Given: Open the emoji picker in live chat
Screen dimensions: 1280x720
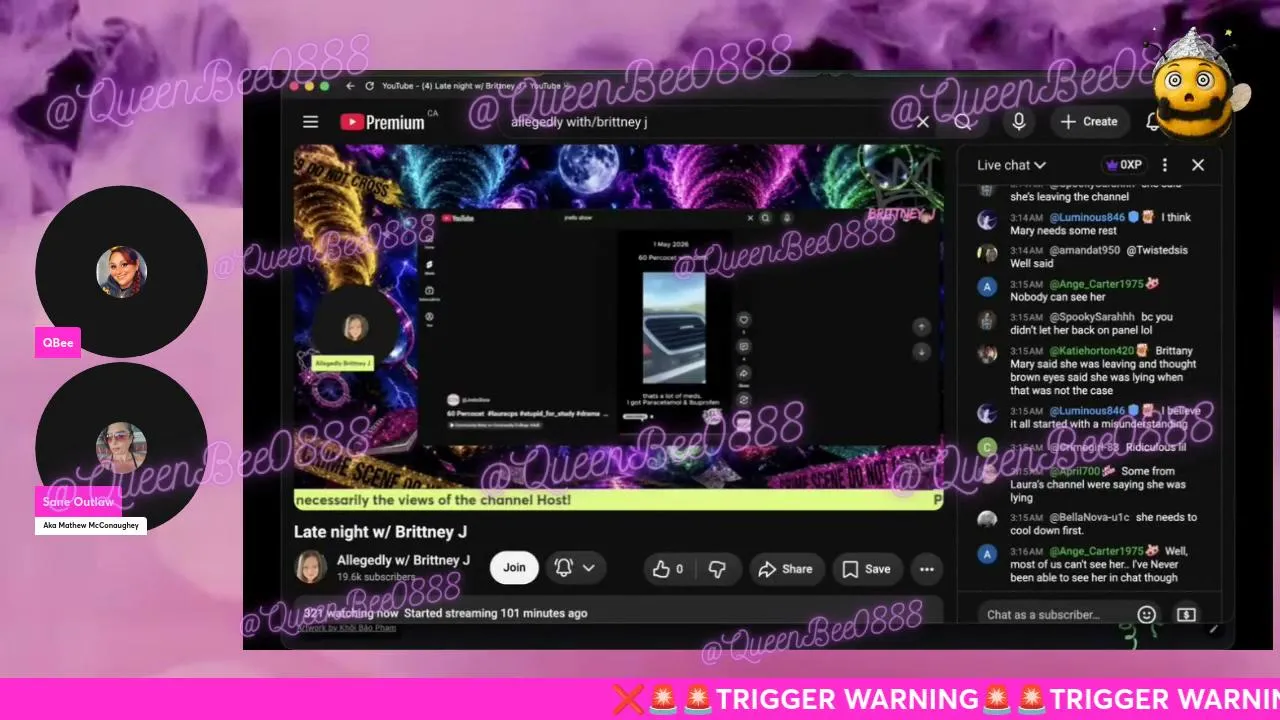Looking at the screenshot, I should click(x=1147, y=615).
